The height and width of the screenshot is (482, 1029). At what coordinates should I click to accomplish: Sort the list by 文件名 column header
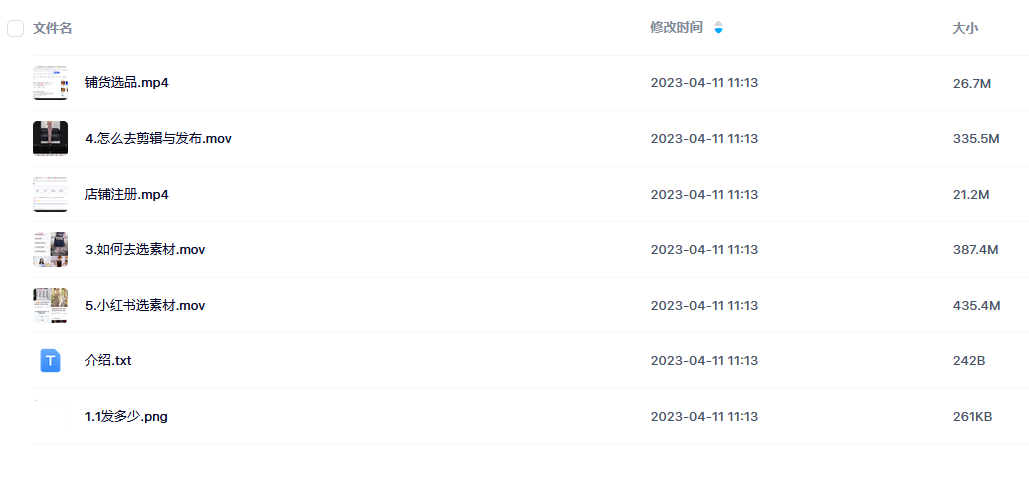52,28
